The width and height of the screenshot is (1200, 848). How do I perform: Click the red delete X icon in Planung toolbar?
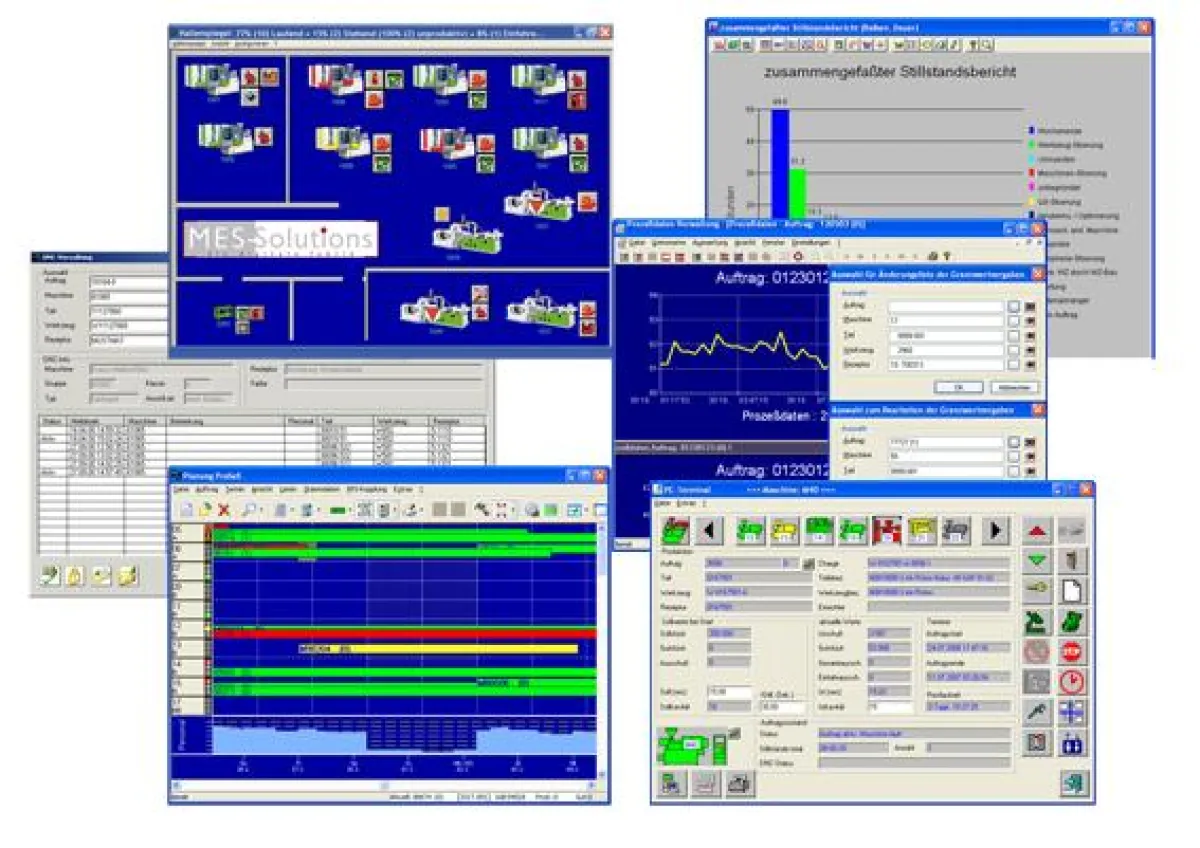tap(223, 509)
